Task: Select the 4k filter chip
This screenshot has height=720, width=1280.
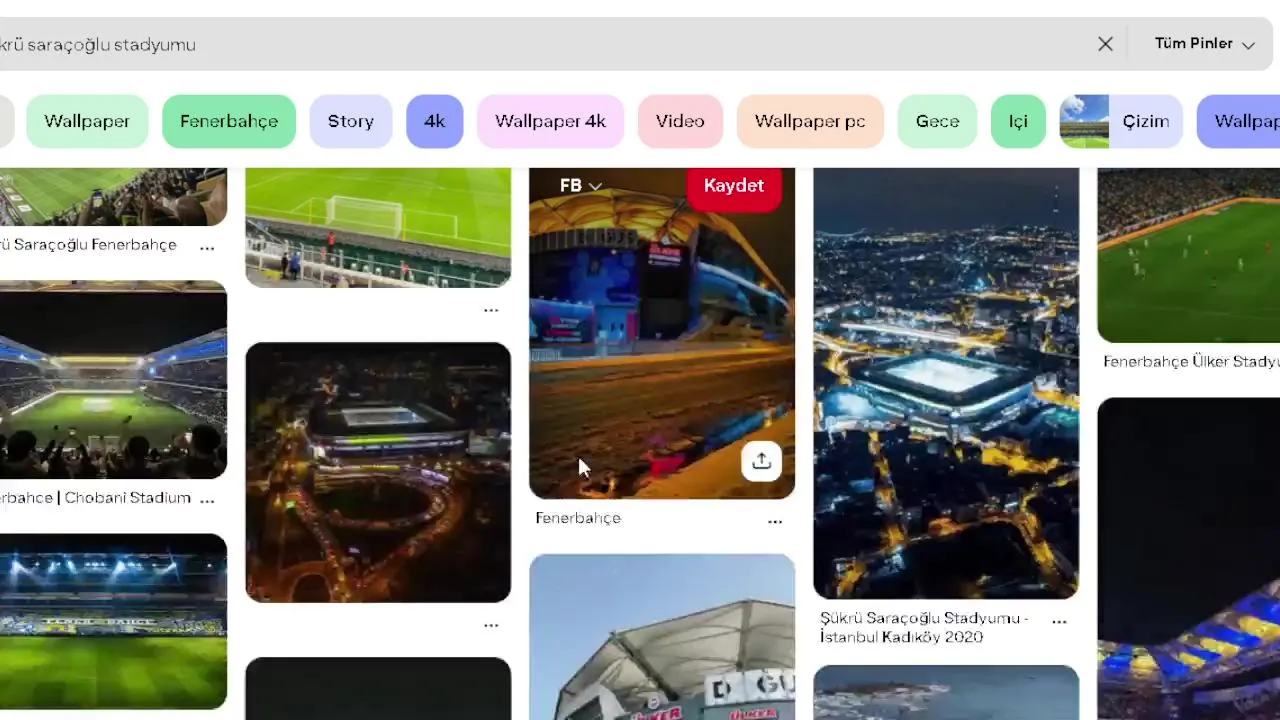Action: (x=434, y=121)
